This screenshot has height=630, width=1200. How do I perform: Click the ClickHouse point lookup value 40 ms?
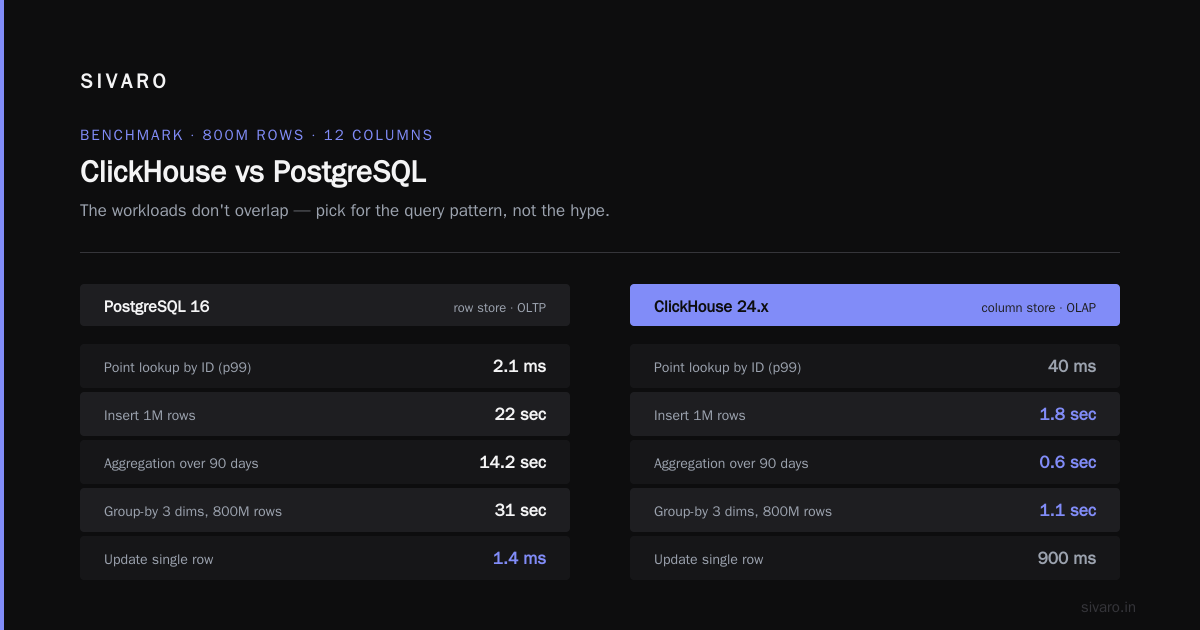pos(1072,366)
